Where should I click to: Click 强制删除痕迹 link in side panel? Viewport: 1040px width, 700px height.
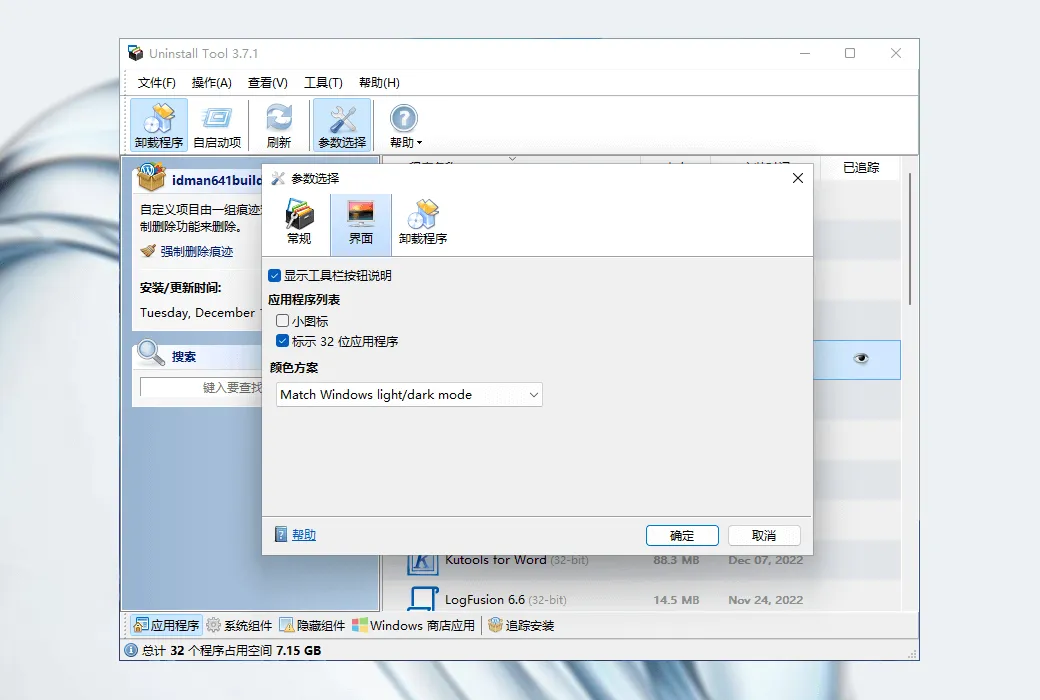pos(197,251)
